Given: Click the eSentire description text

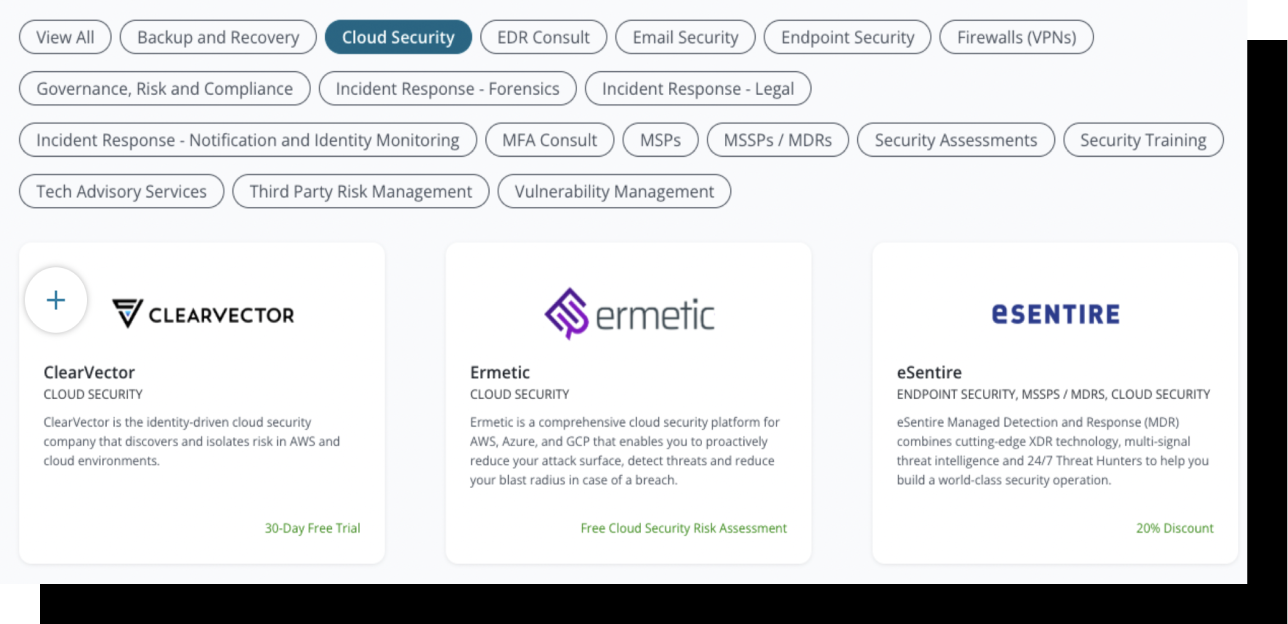Looking at the screenshot, I should (x=1053, y=451).
